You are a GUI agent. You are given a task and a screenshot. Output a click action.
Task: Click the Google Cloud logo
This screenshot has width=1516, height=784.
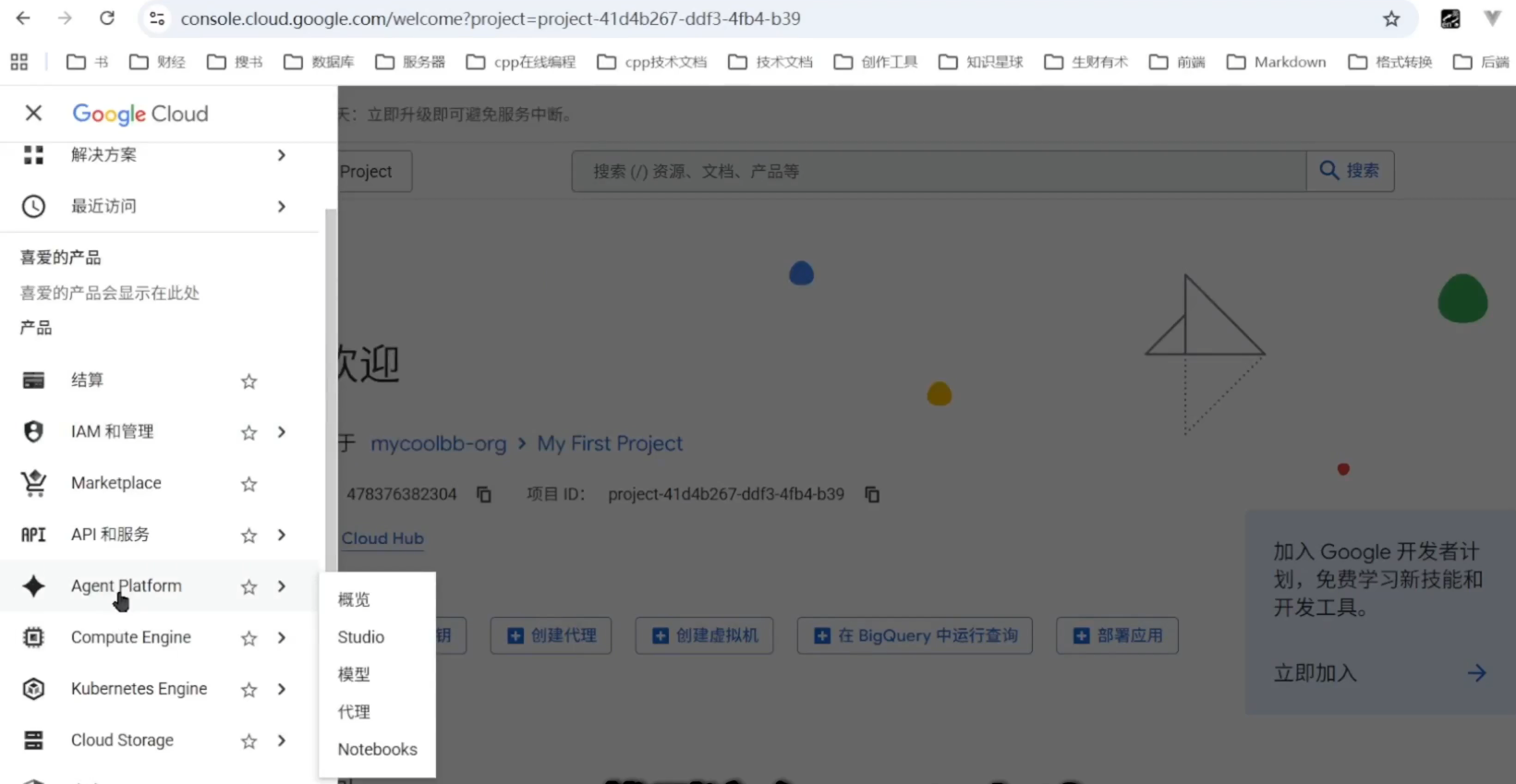pos(140,114)
